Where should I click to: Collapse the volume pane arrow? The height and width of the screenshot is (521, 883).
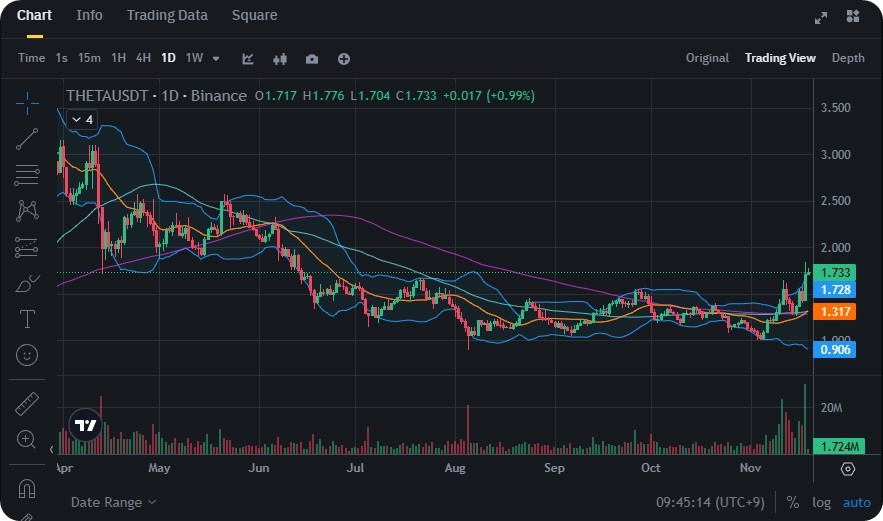coord(52,449)
